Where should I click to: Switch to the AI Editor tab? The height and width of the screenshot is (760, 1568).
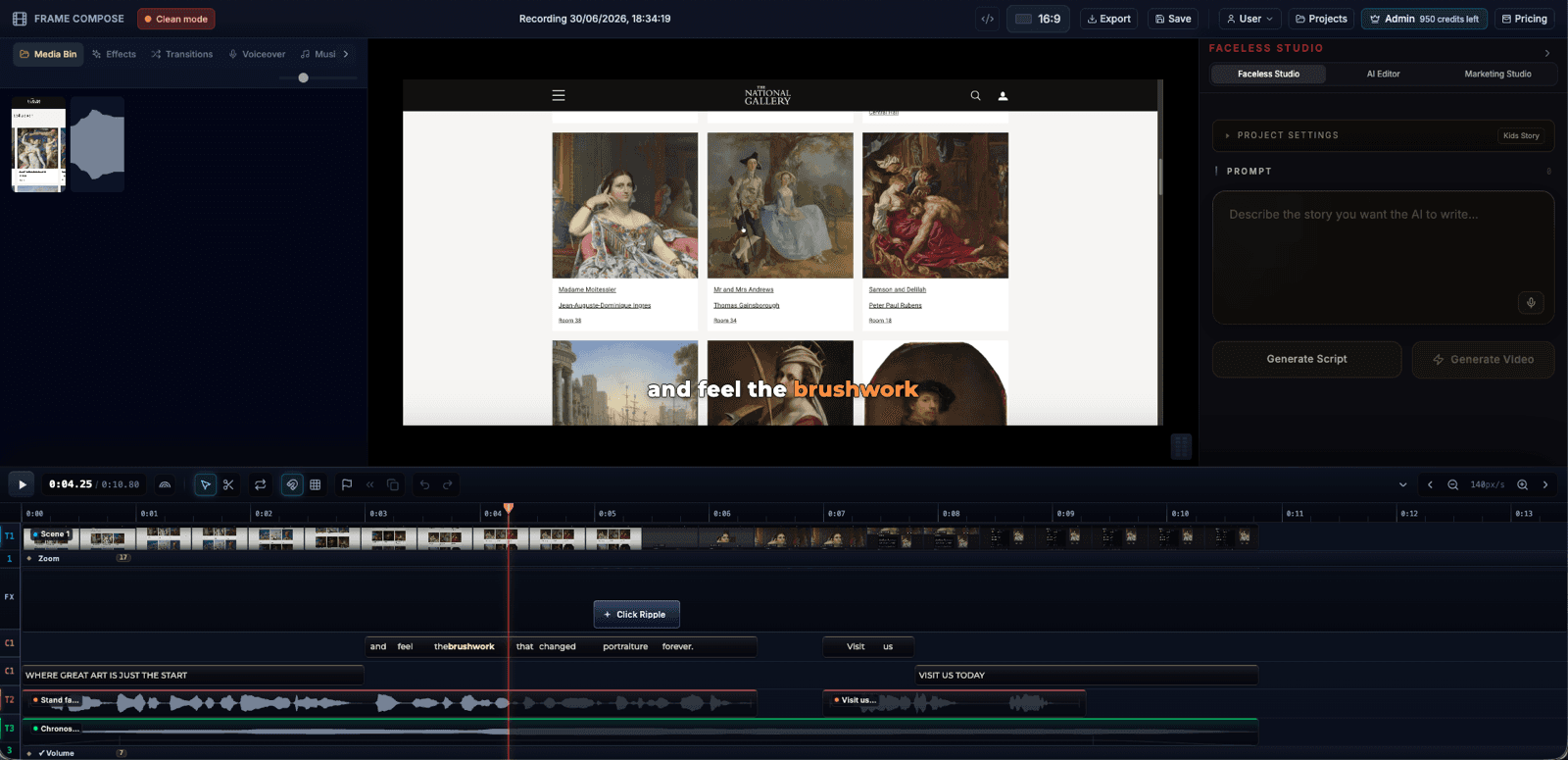pos(1383,74)
